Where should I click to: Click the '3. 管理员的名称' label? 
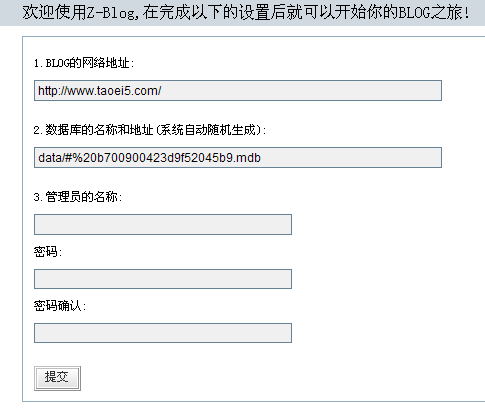tap(78, 197)
